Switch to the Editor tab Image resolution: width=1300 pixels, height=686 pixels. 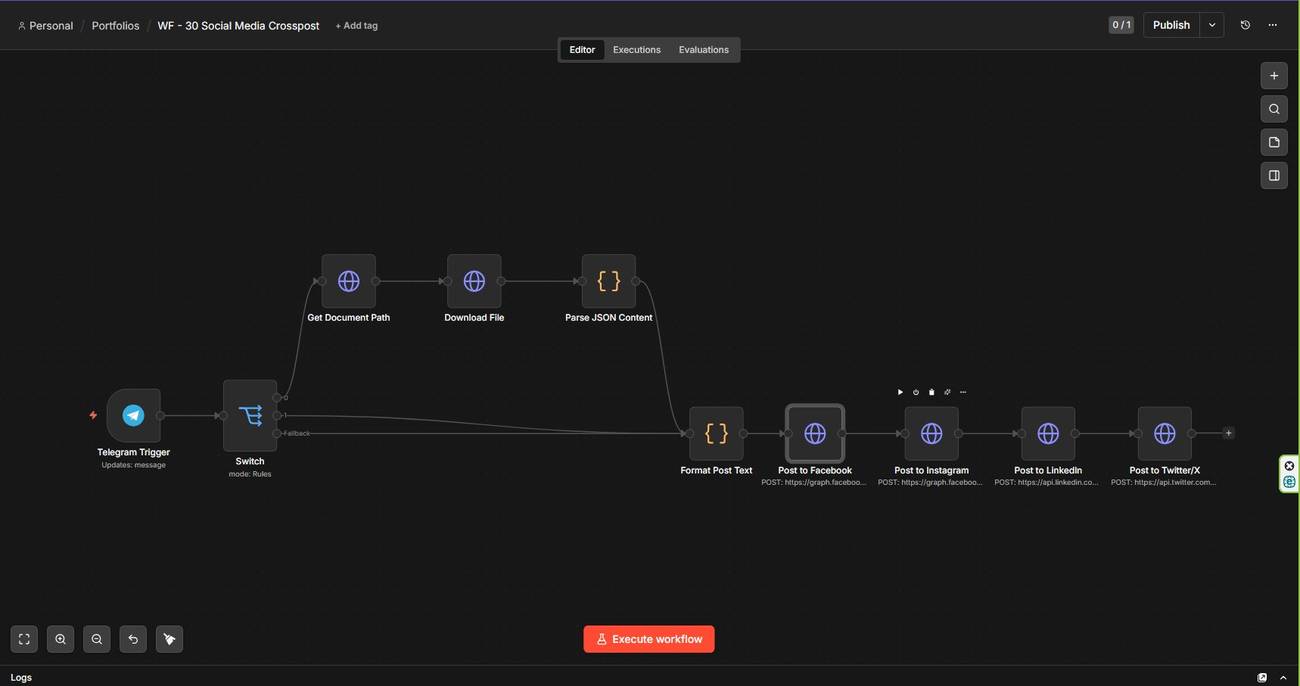click(582, 50)
